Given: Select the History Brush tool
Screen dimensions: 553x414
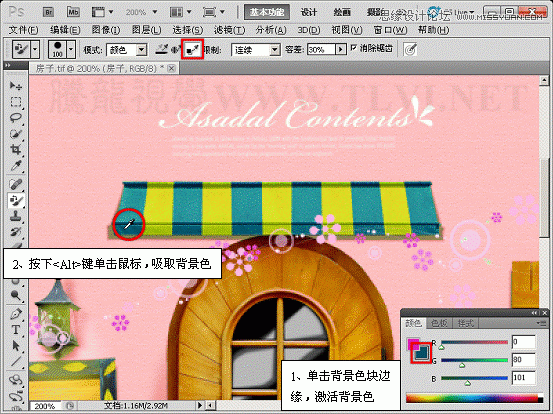Looking at the screenshot, I should point(16,232).
